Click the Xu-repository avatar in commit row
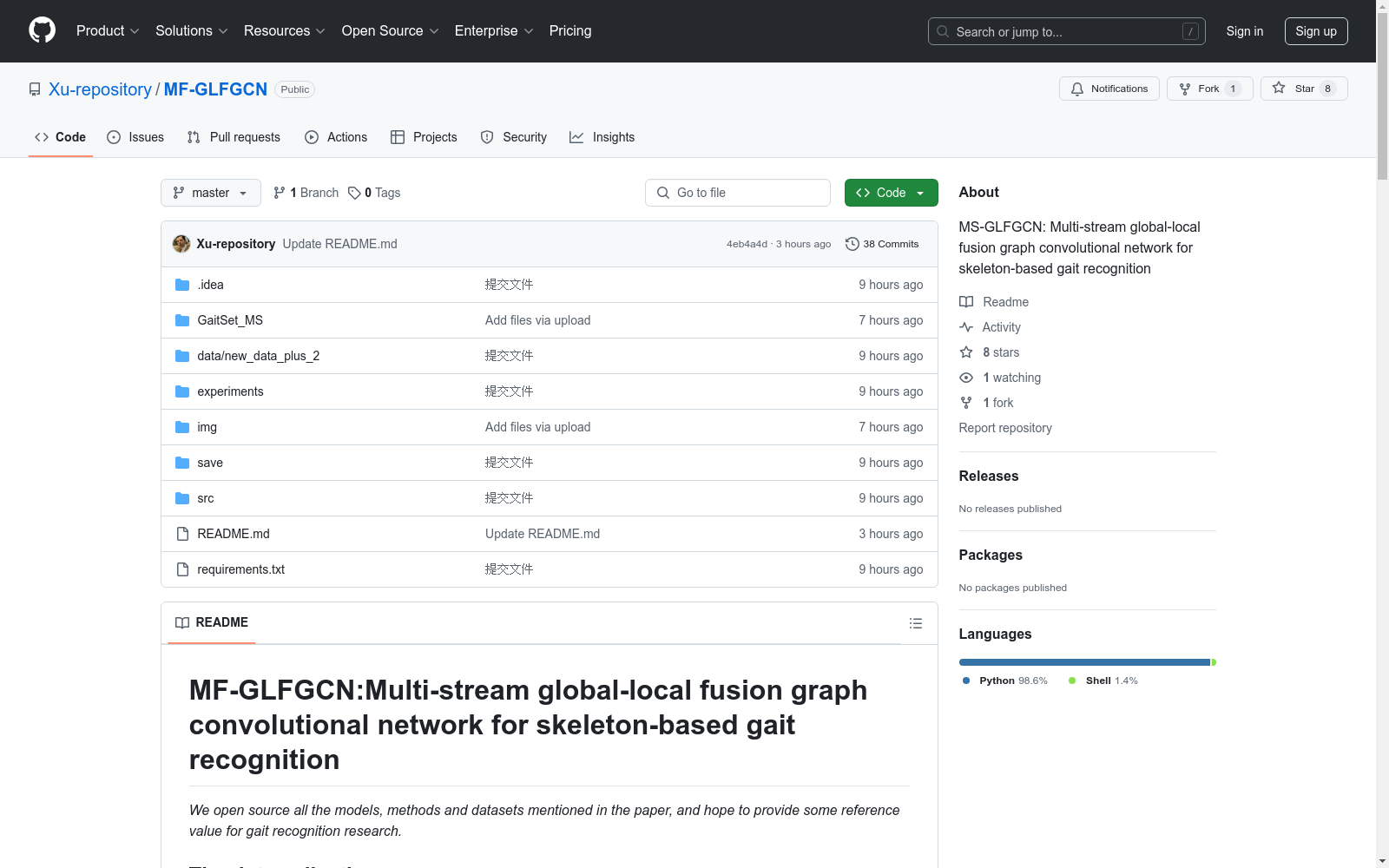Image resolution: width=1389 pixels, height=868 pixels. tap(181, 244)
